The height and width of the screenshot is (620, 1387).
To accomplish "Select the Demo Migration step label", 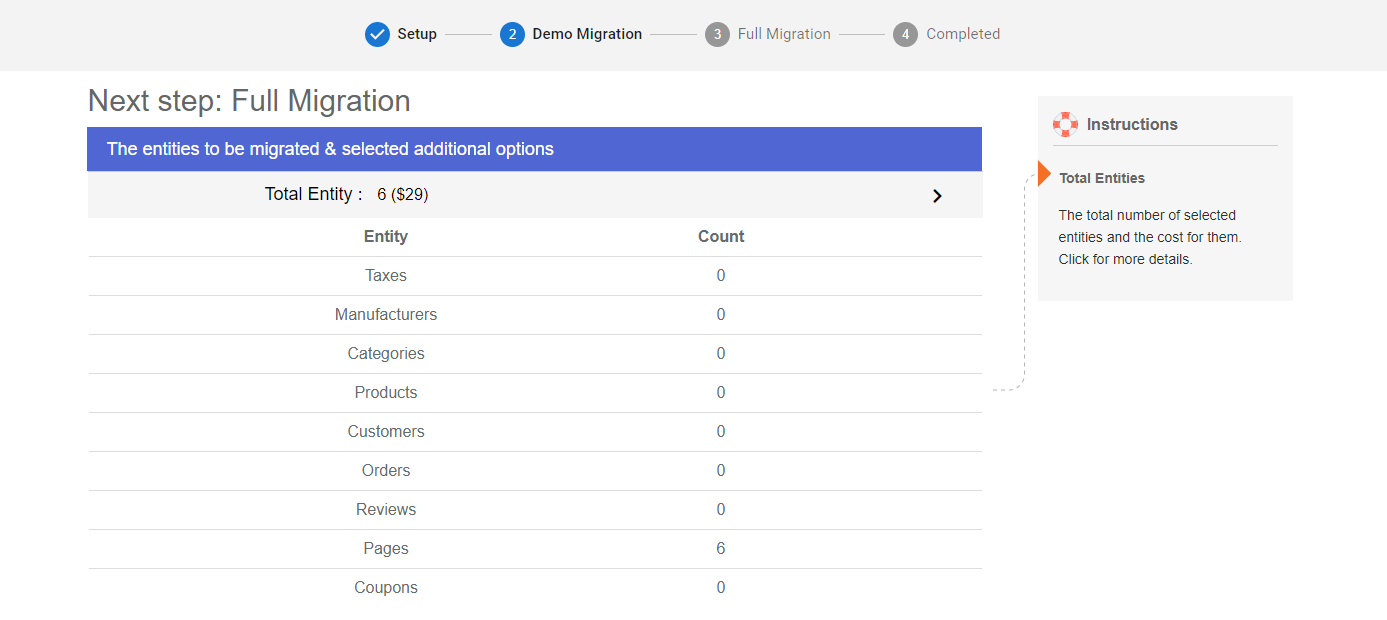I will point(587,34).
